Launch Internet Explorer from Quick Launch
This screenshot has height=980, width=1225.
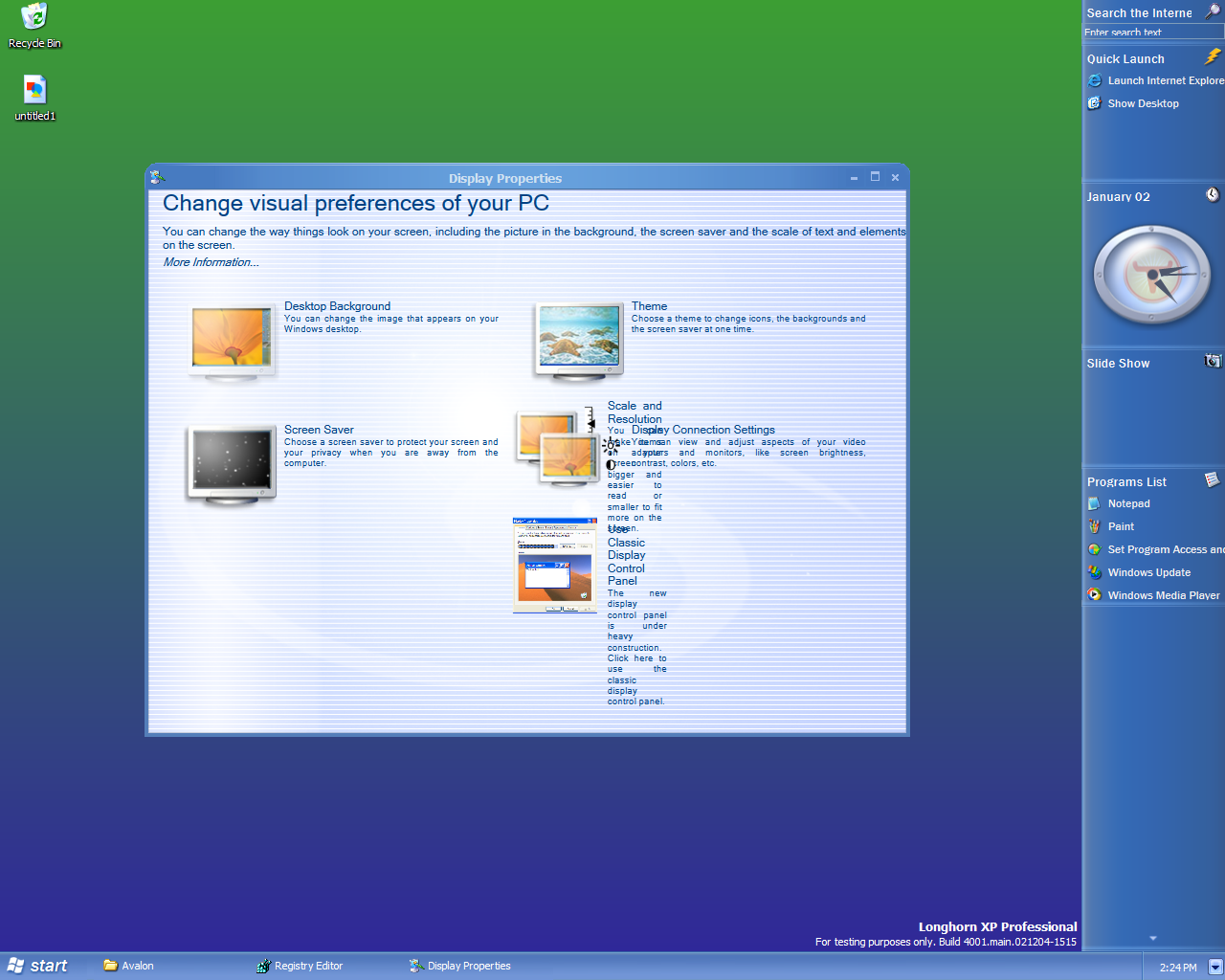pyautogui.click(x=1165, y=81)
